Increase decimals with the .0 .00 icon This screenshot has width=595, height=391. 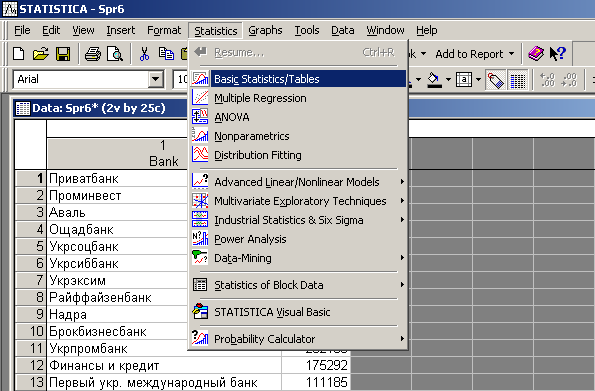pyautogui.click(x=547, y=80)
